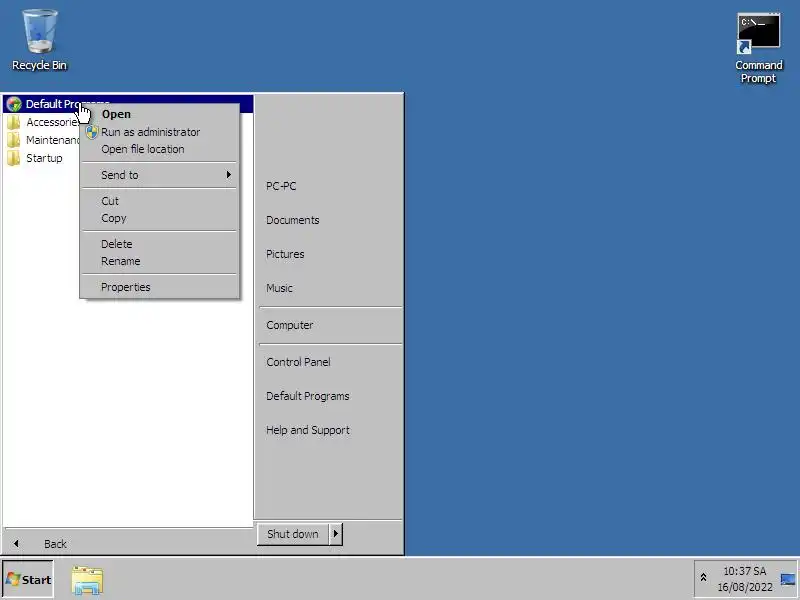This screenshot has height=600, width=800.
Task: Open Documents from the Start menu
Action: pos(293,220)
